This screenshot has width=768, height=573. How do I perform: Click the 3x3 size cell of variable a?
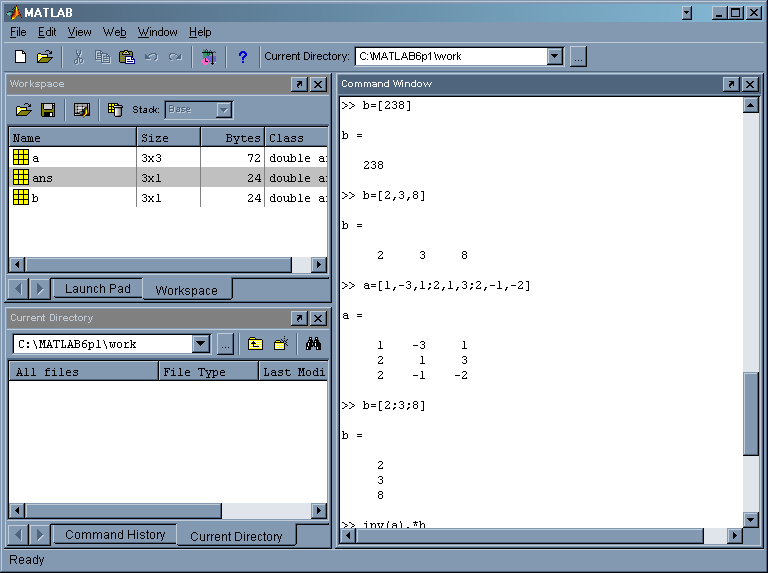coord(168,158)
